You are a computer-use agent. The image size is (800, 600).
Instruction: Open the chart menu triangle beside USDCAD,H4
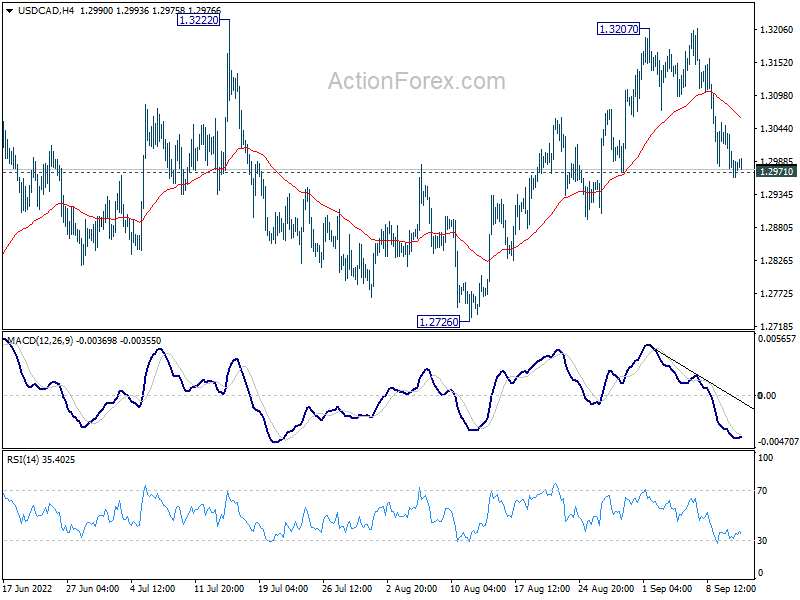coord(9,10)
